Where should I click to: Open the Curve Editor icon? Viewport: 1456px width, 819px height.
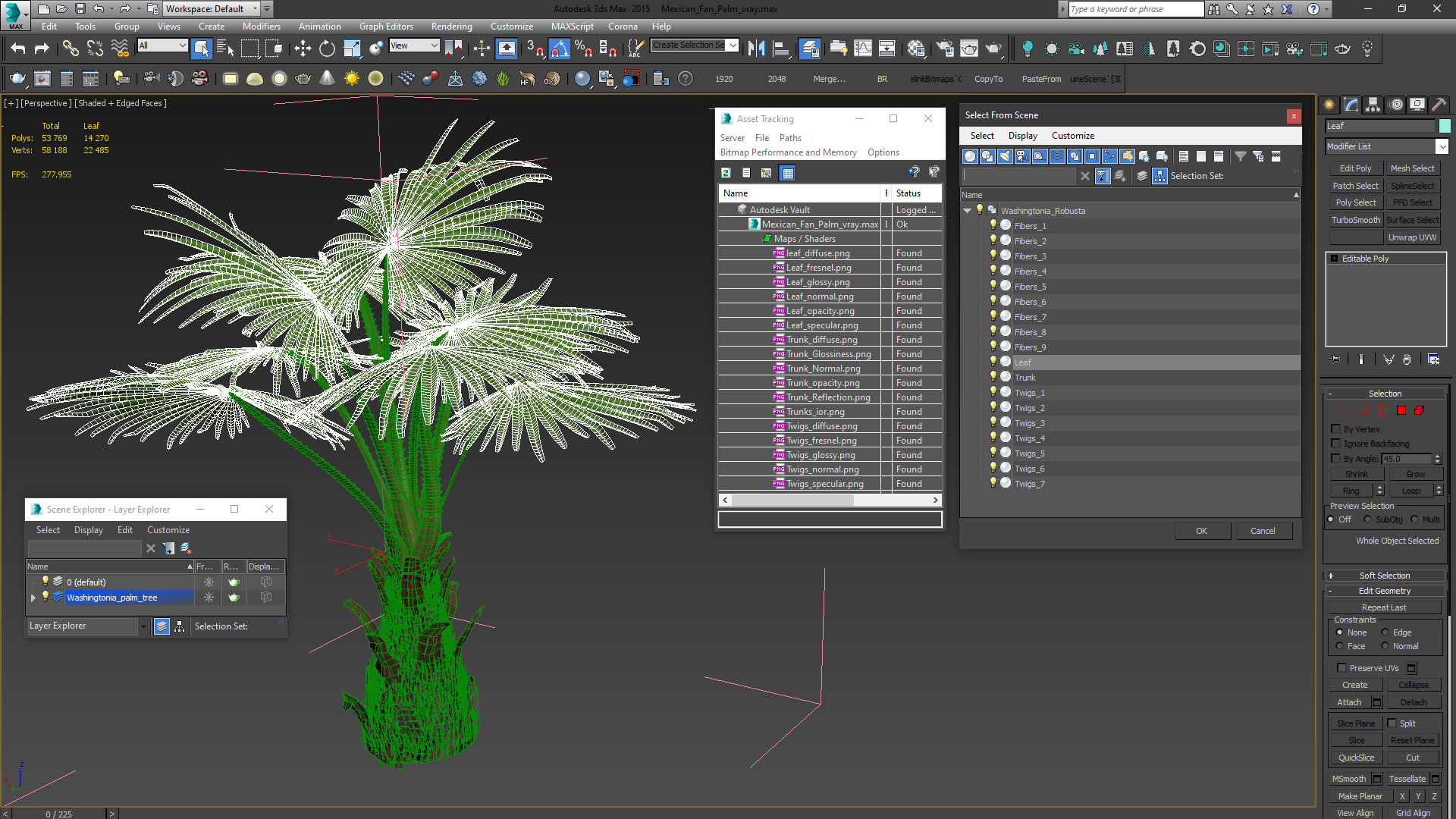pyautogui.click(x=863, y=49)
